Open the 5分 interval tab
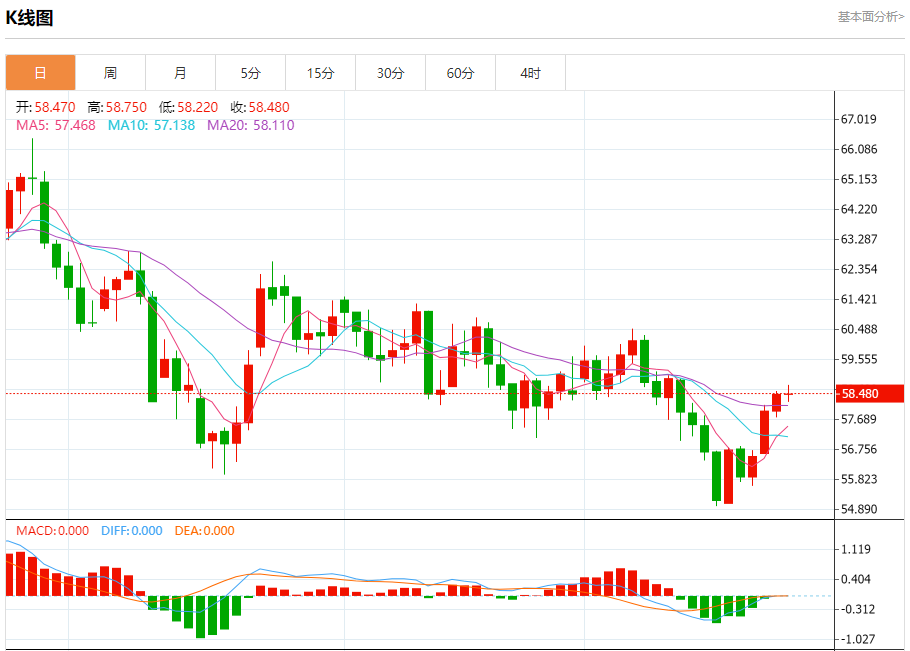This screenshot has height=651, width=910. tap(251, 73)
